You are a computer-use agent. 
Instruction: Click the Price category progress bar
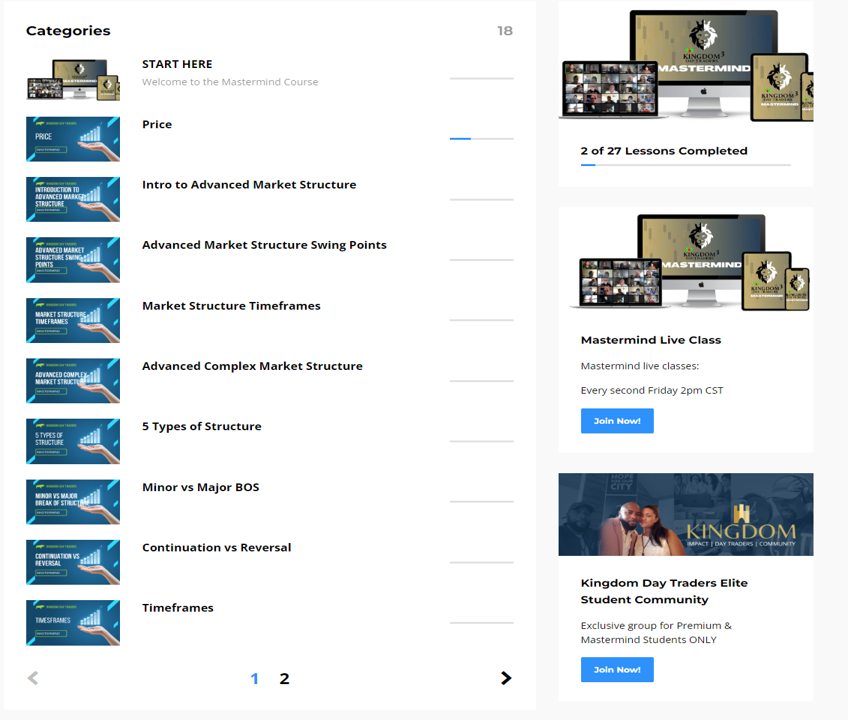[481, 139]
